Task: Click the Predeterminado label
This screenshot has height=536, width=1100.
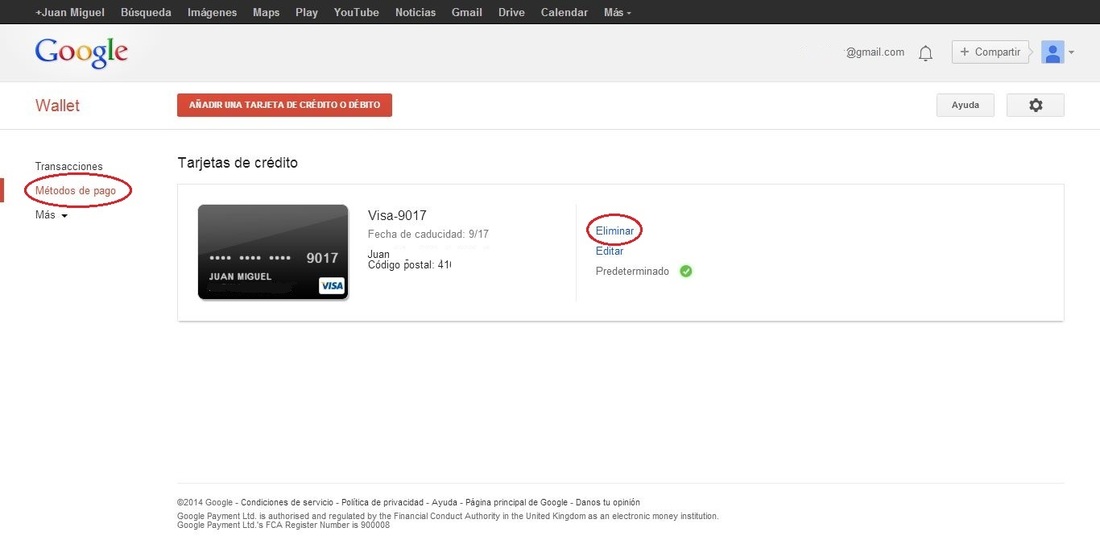Action: [x=632, y=272]
